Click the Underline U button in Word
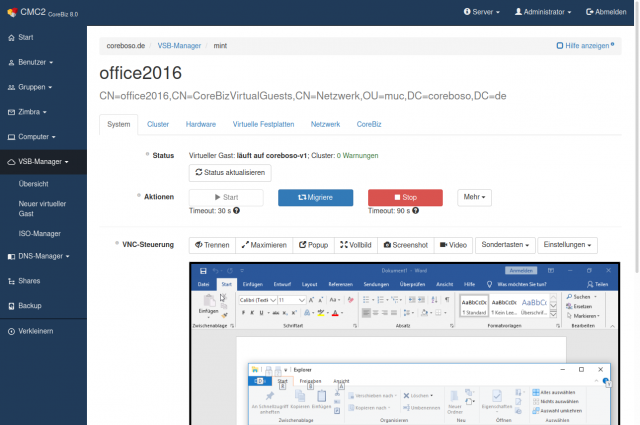 pos(261,313)
